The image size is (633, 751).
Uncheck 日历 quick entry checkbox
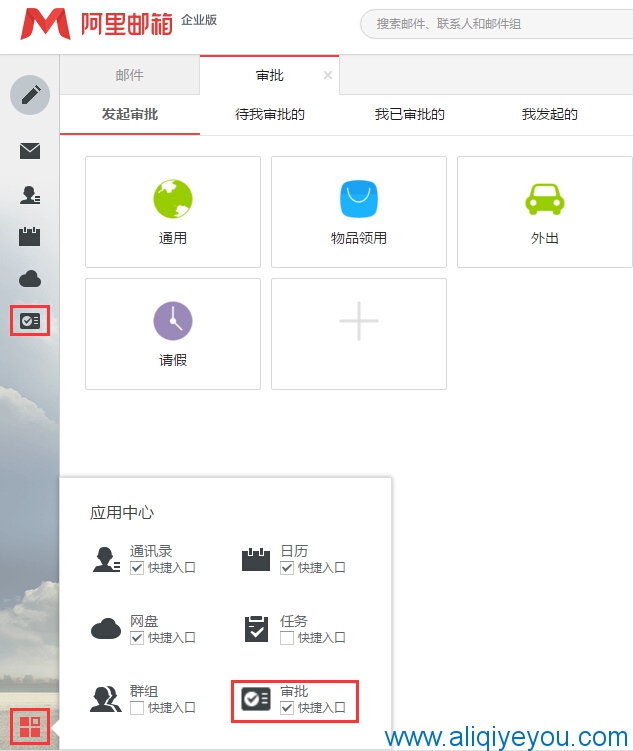click(x=287, y=568)
